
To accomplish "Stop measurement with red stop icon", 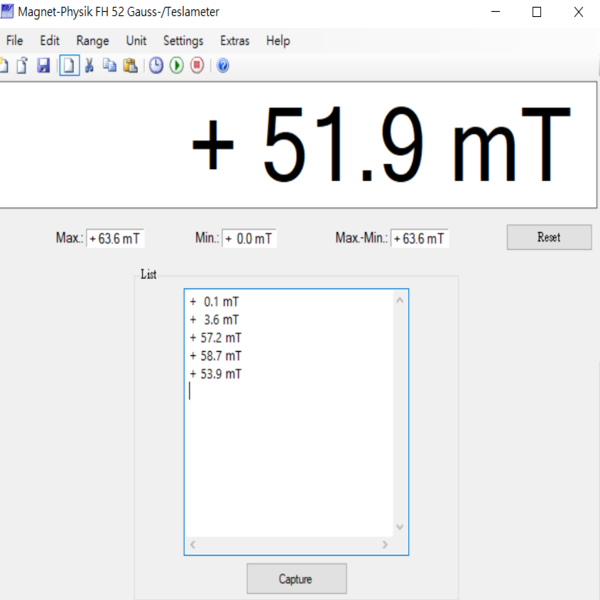I will (197, 66).
